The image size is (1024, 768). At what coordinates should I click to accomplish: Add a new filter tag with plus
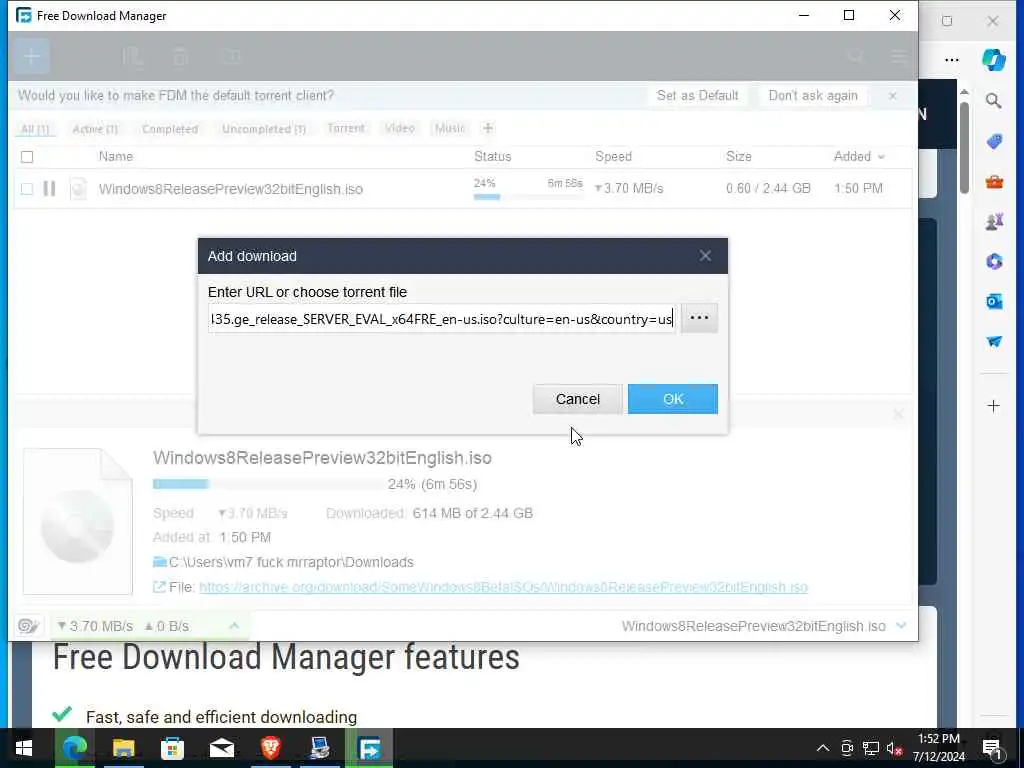pyautogui.click(x=488, y=129)
